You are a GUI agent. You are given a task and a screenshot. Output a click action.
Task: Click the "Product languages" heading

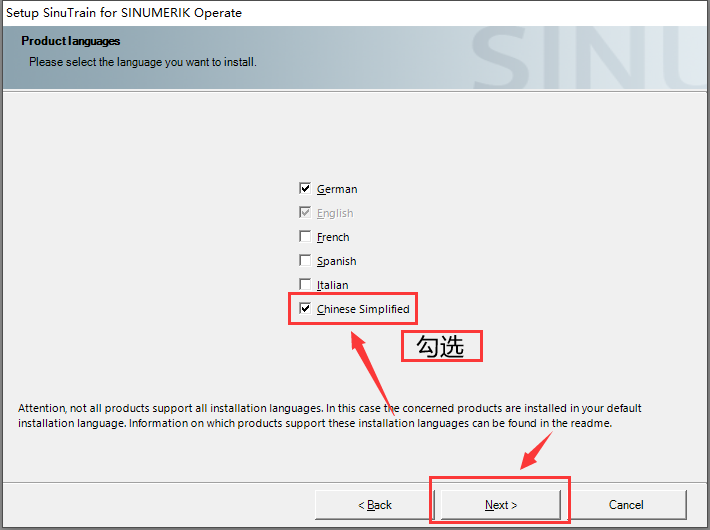point(71,41)
